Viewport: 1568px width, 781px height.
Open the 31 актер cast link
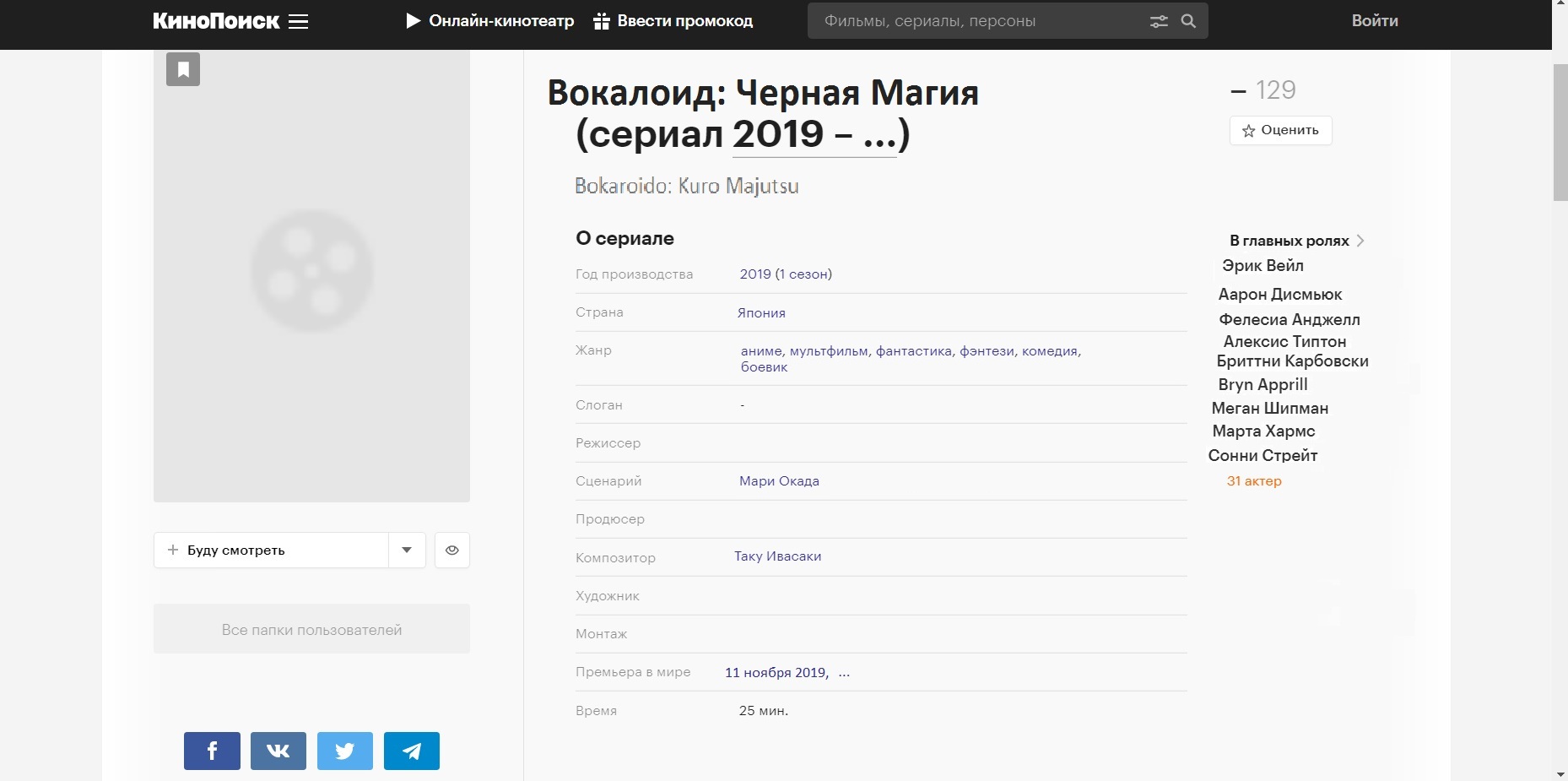(x=1254, y=481)
